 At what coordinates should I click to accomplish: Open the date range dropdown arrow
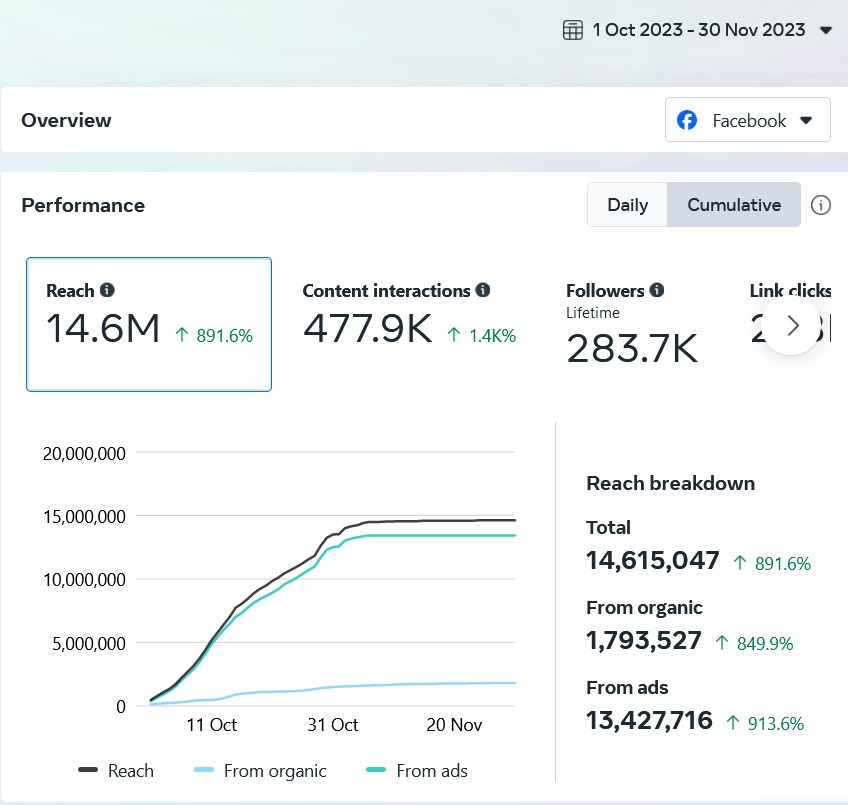[826, 30]
